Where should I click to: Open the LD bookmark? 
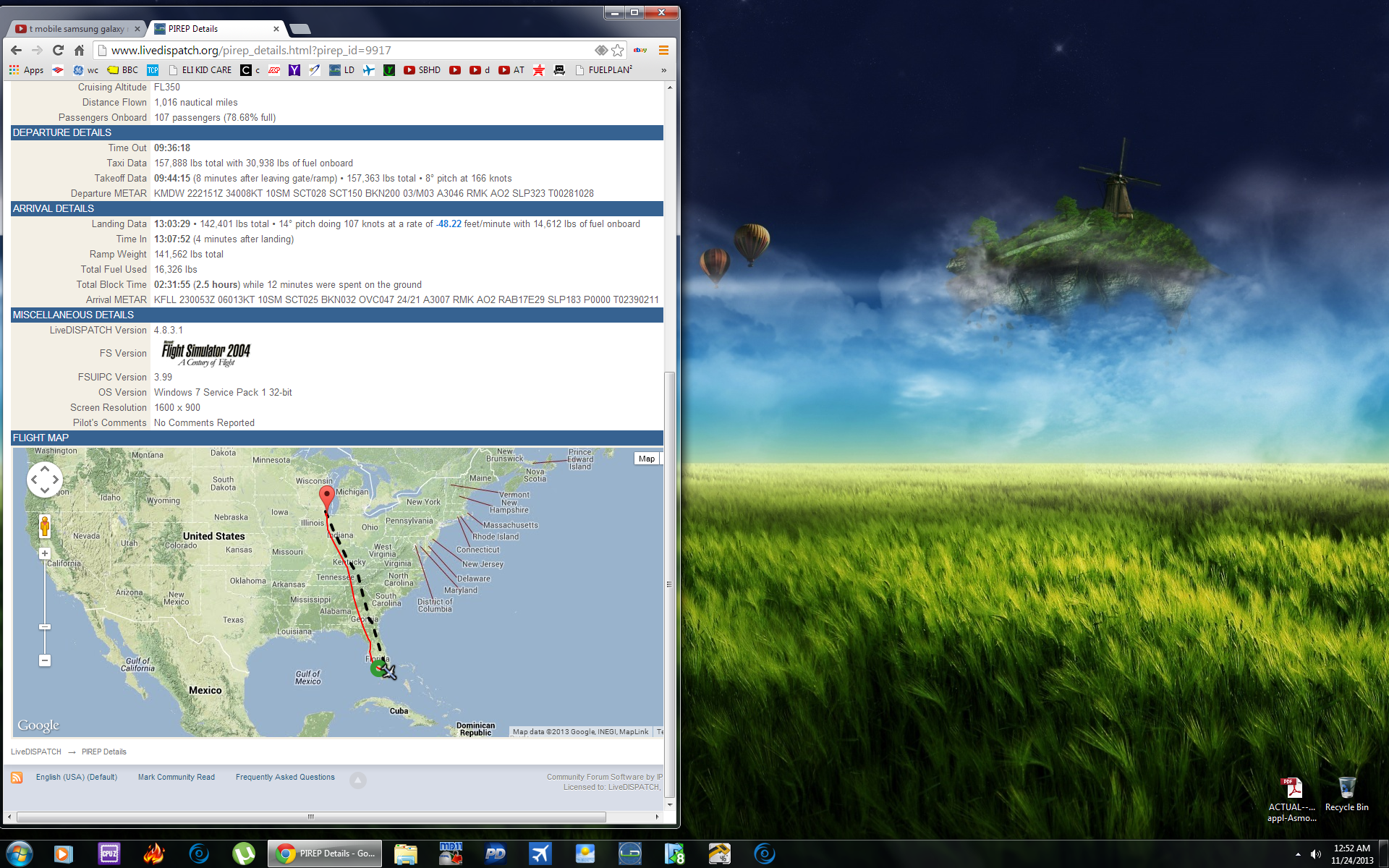(342, 70)
